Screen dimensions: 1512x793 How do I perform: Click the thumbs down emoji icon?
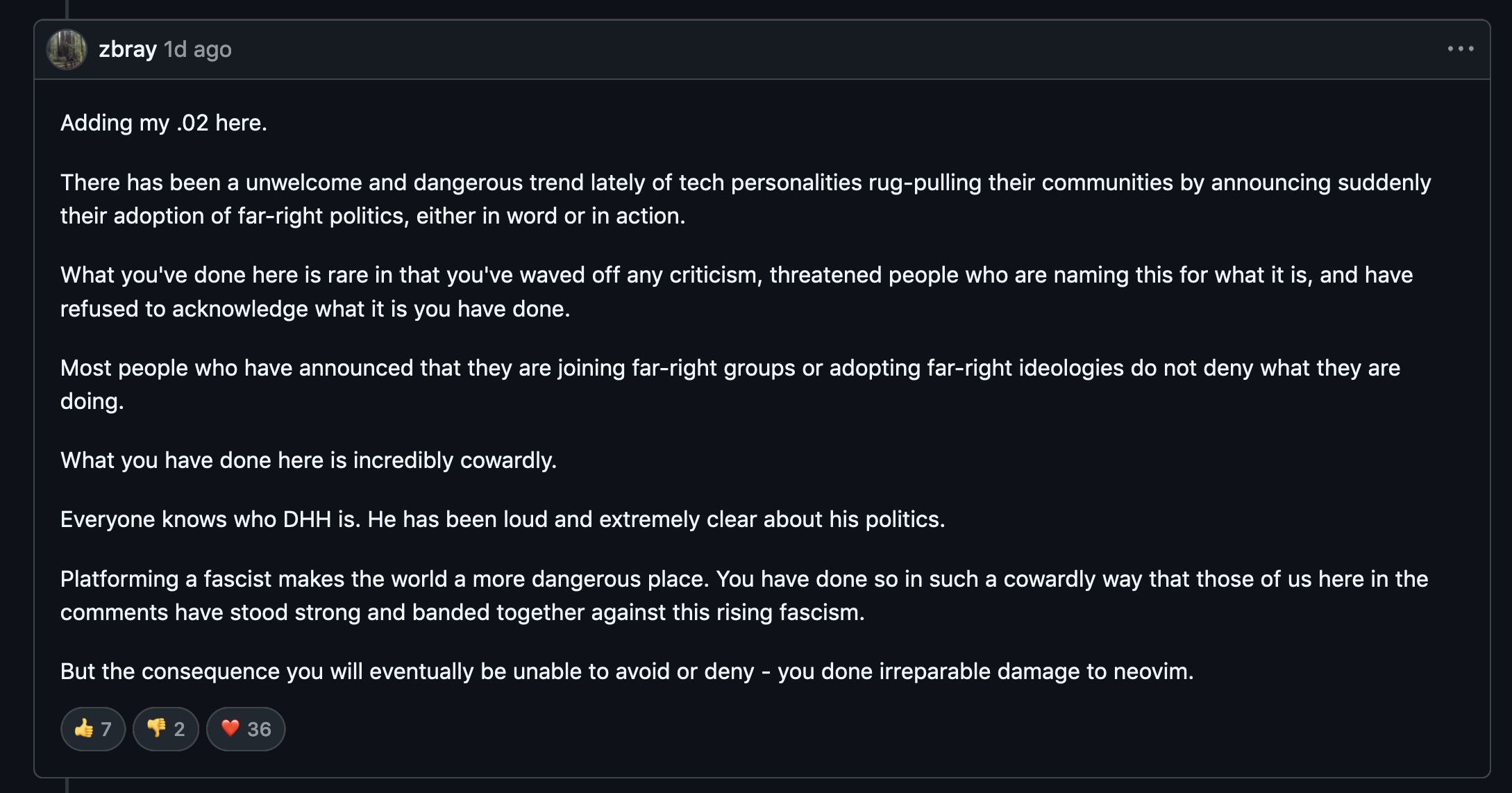click(x=157, y=728)
